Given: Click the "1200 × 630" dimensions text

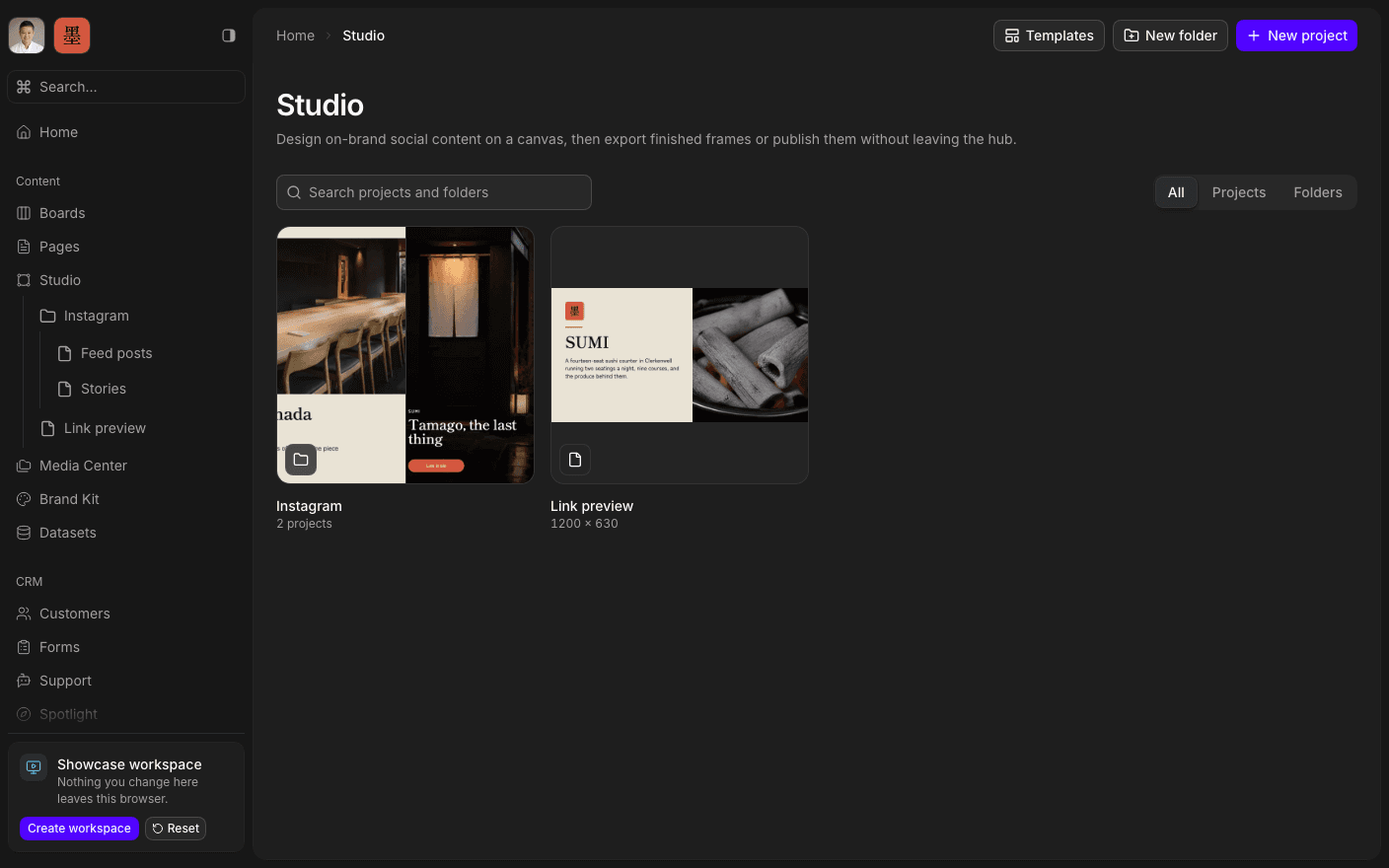Looking at the screenshot, I should click(x=584, y=524).
